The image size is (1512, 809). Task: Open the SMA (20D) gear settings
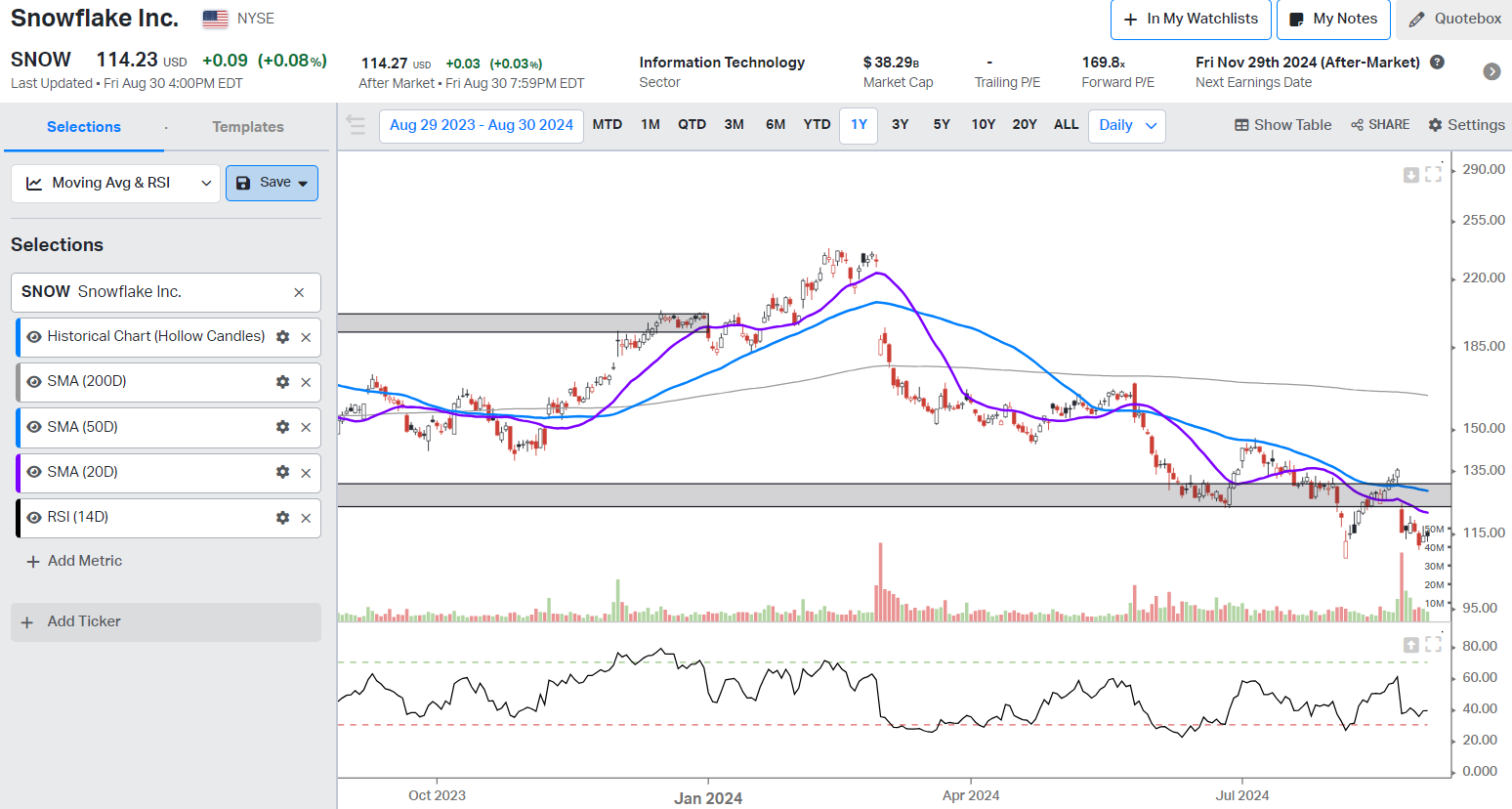(x=282, y=472)
